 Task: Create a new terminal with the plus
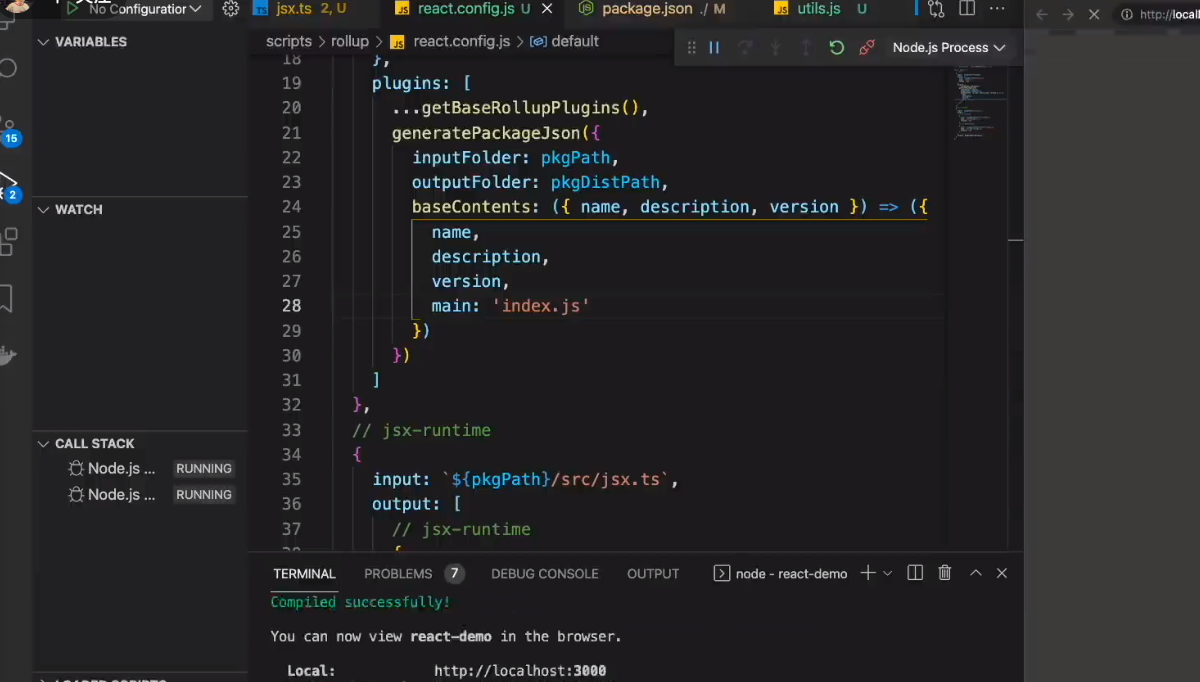868,573
